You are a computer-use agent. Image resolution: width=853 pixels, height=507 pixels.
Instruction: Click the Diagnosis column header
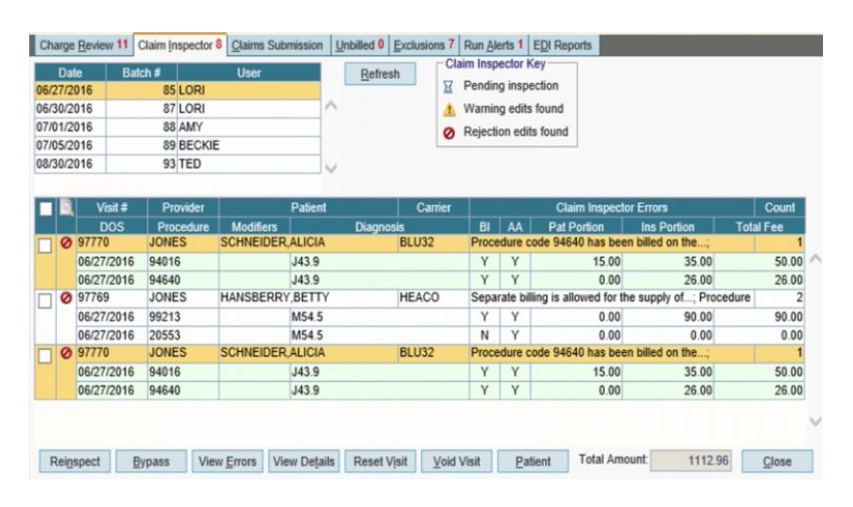(380, 227)
